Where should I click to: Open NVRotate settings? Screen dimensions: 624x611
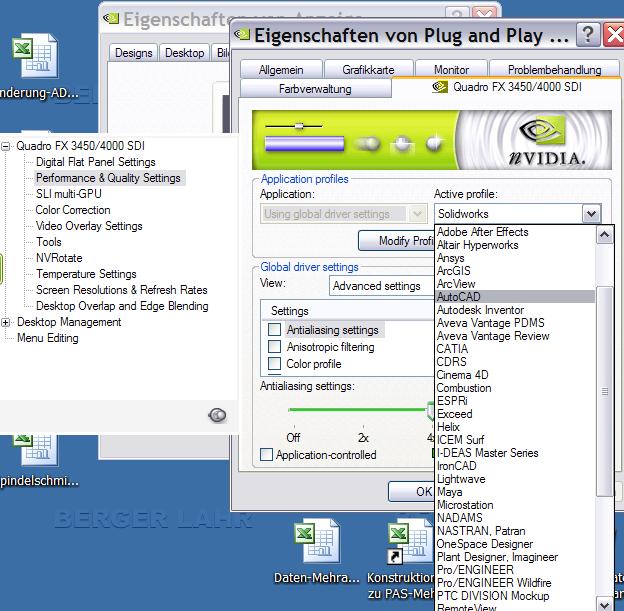[59, 258]
